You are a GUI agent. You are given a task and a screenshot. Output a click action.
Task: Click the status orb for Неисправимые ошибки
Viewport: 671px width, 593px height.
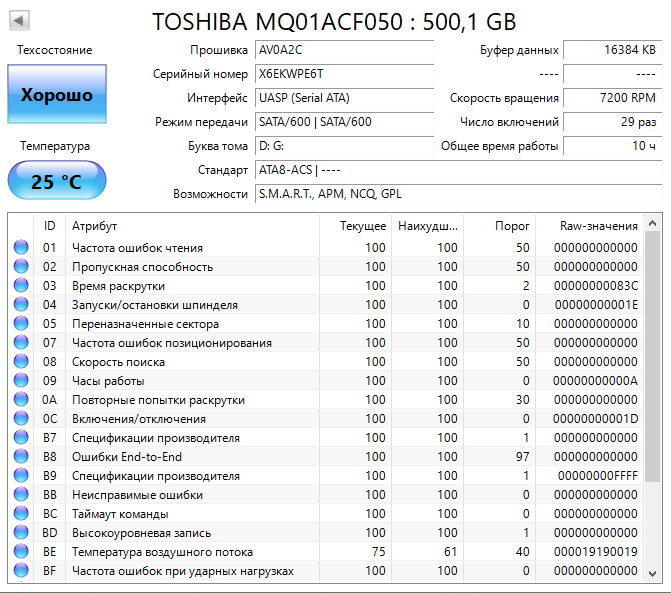21,494
